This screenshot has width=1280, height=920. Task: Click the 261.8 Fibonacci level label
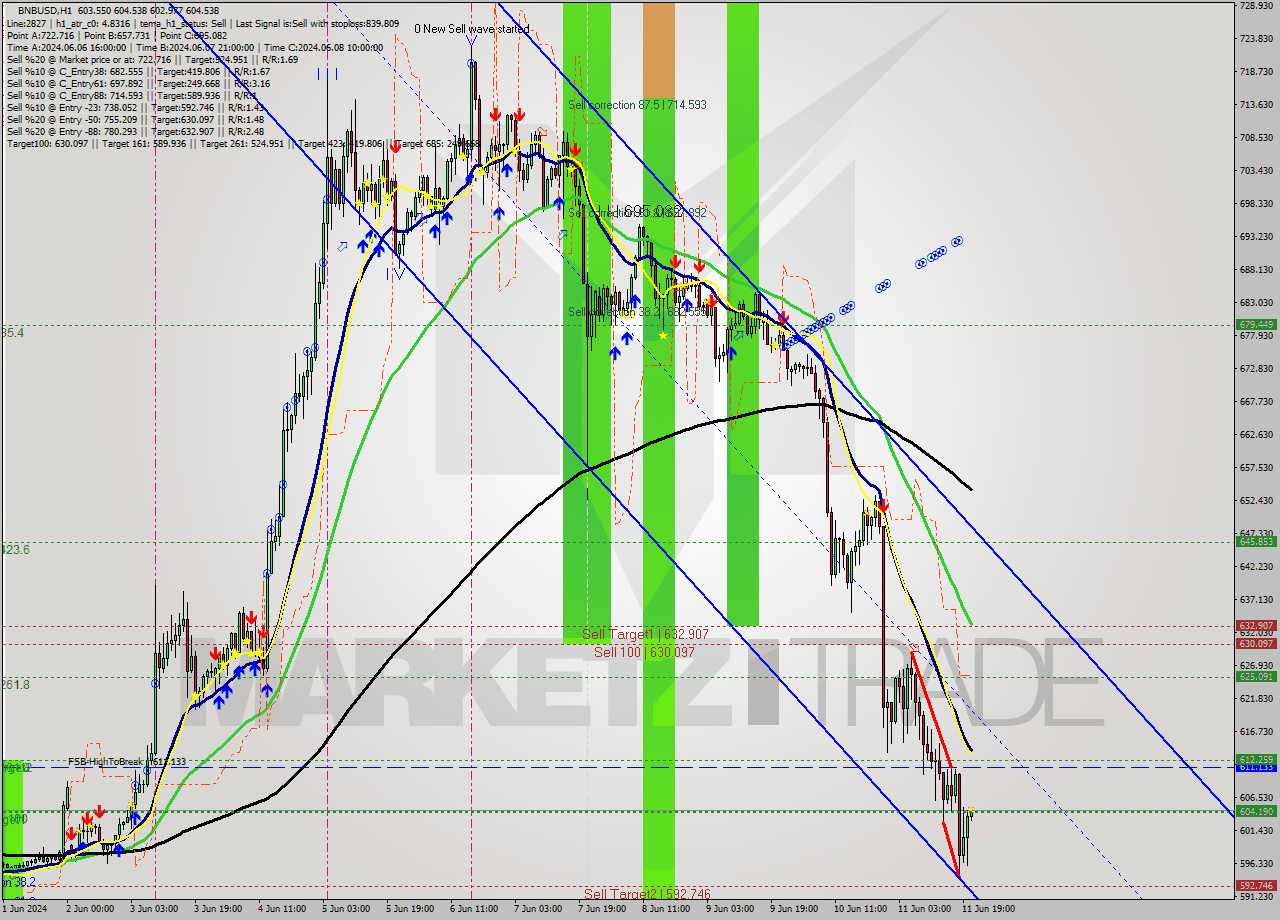15,685
